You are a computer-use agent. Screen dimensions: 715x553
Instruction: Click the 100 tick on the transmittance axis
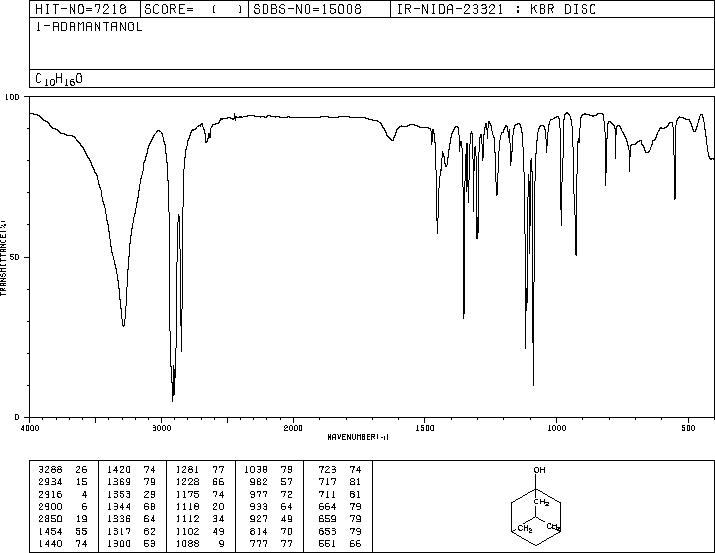pyautogui.click(x=12, y=97)
